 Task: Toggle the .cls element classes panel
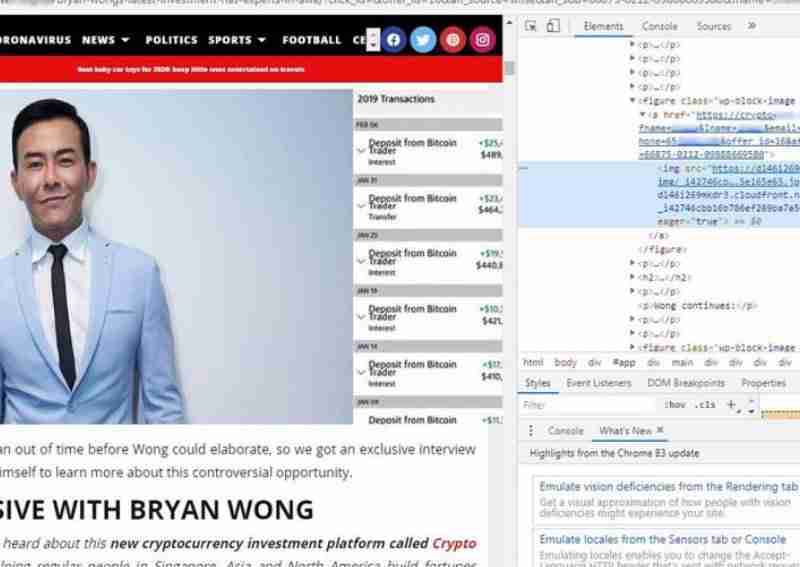click(705, 405)
